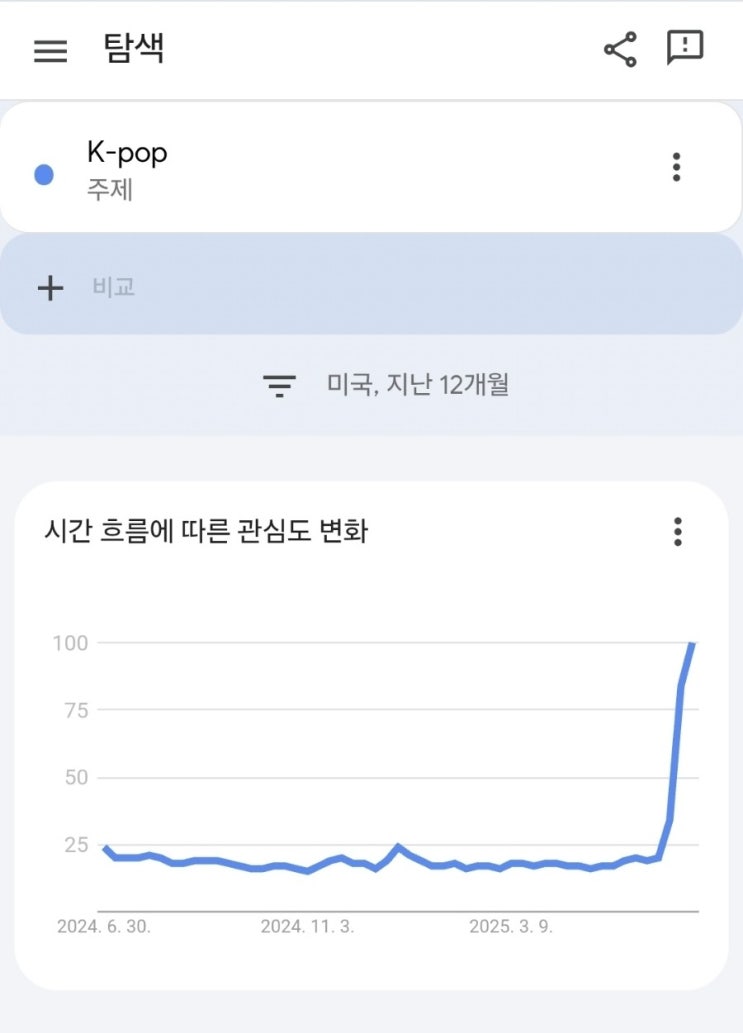The width and height of the screenshot is (743, 1033).
Task: Click the plus icon to add comparison
Action: (x=50, y=288)
